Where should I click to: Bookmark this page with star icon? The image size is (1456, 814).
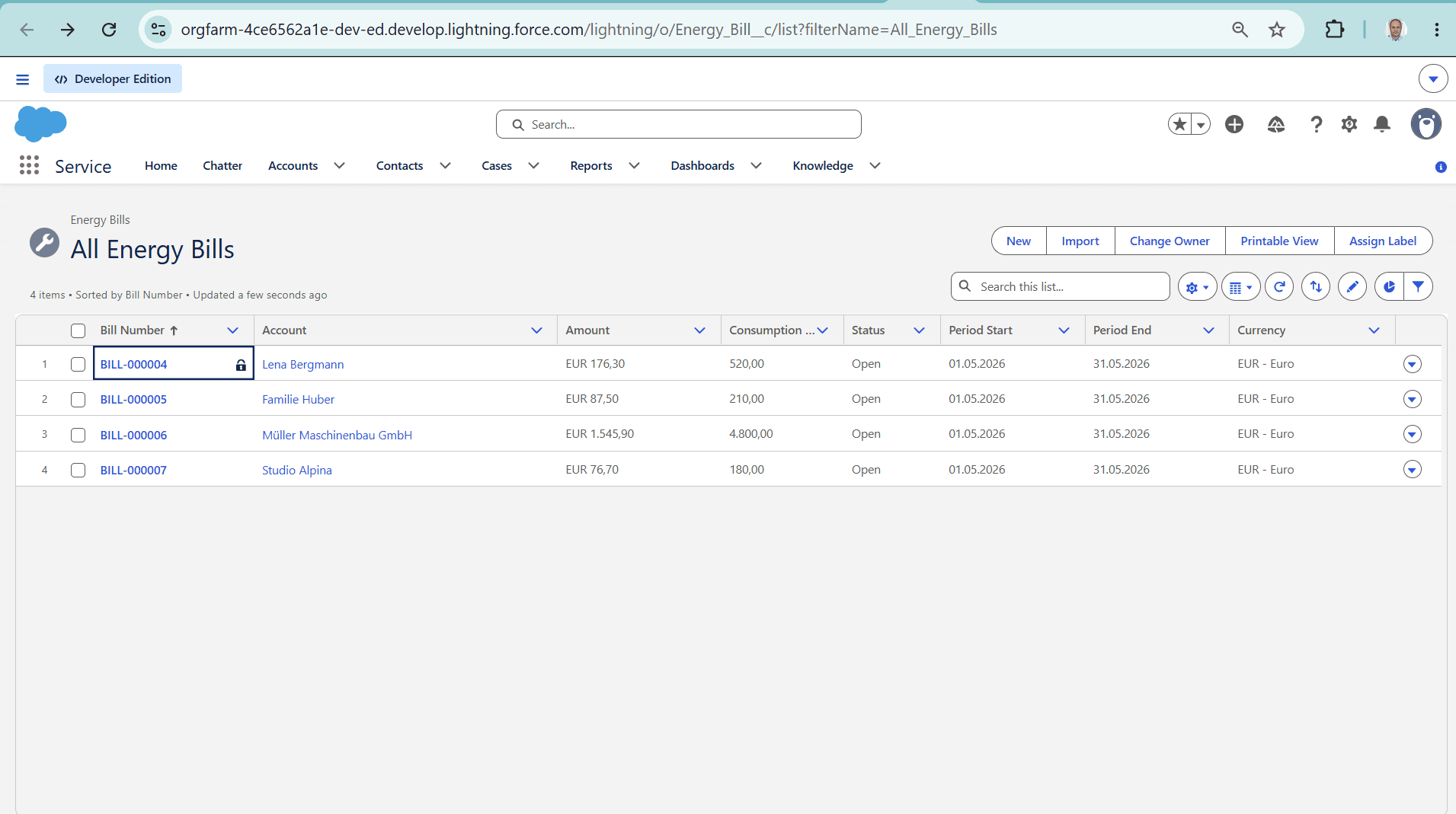(1277, 30)
